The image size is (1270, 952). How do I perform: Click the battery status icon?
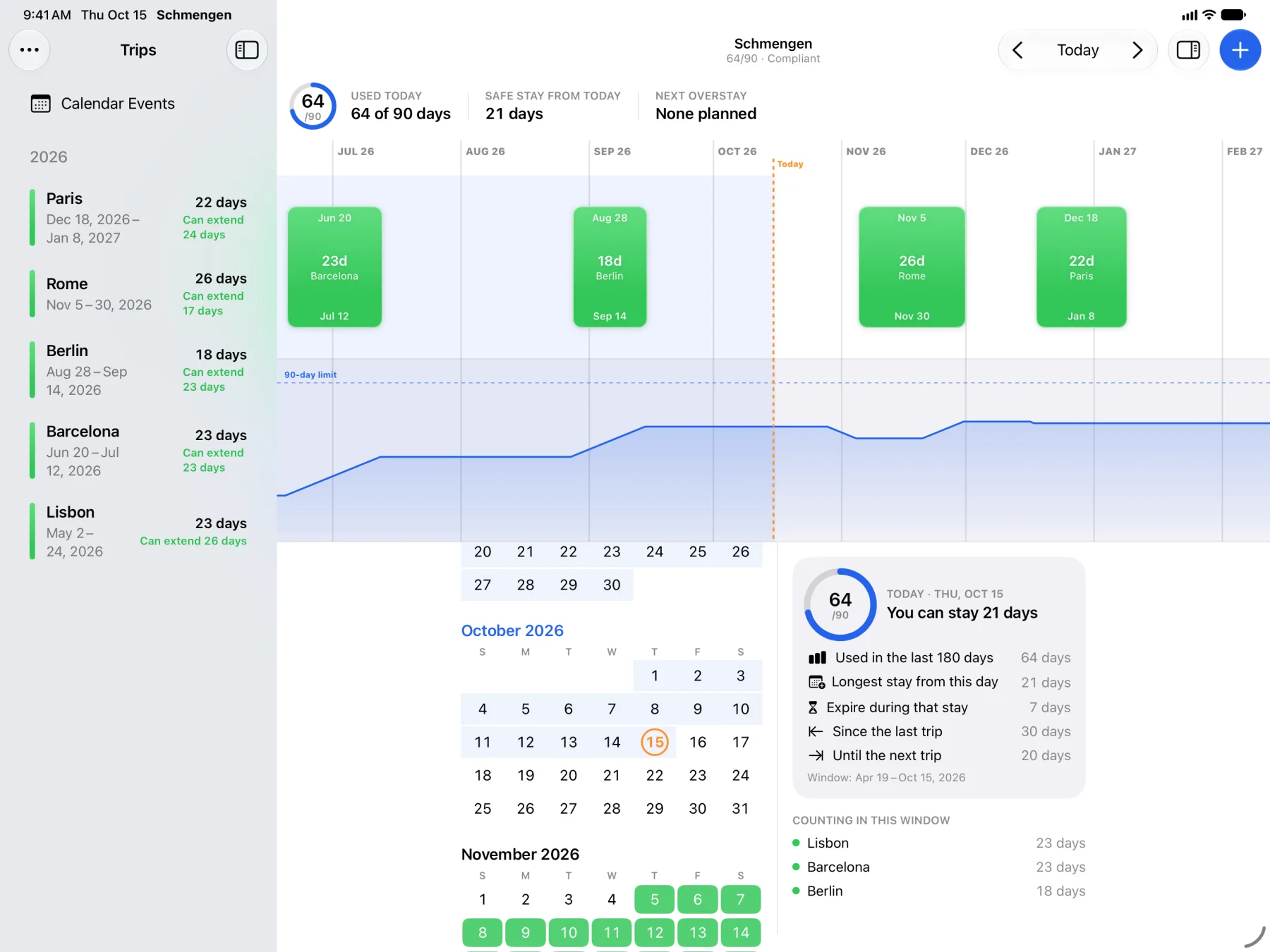(x=1234, y=14)
